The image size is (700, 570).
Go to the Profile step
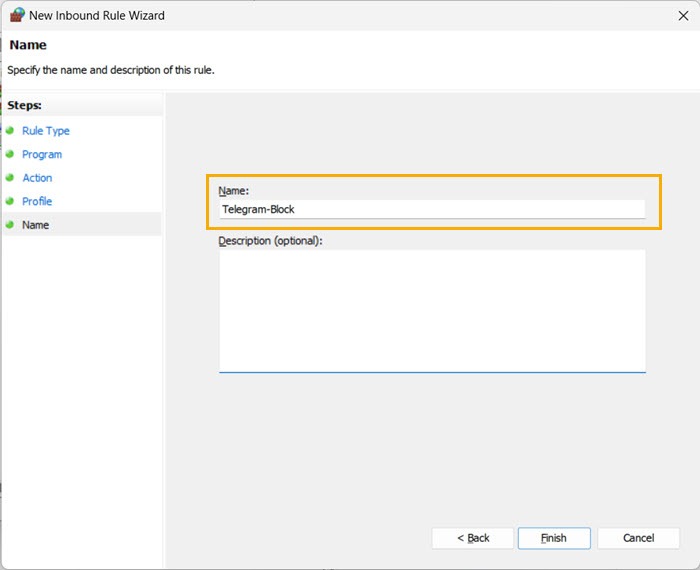[x=37, y=201]
